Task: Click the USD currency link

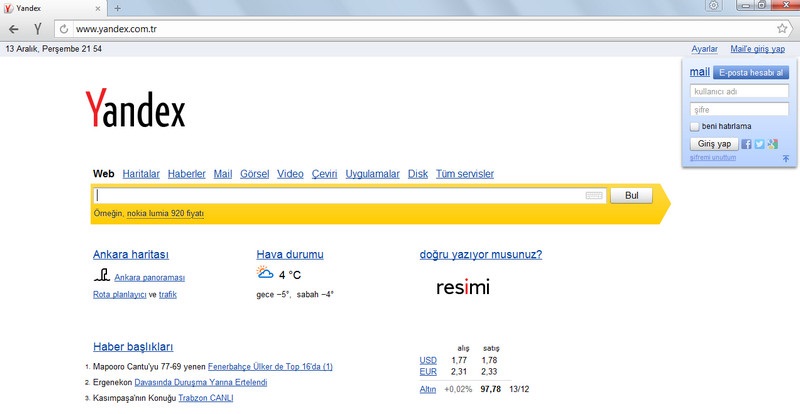Action: coord(428,360)
